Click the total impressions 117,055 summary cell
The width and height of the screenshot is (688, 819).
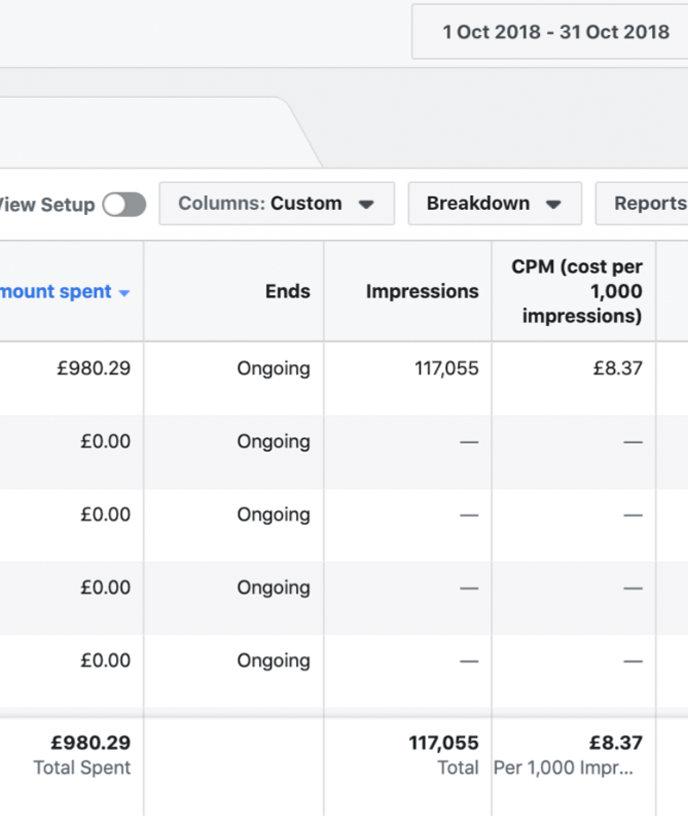[x=443, y=755]
